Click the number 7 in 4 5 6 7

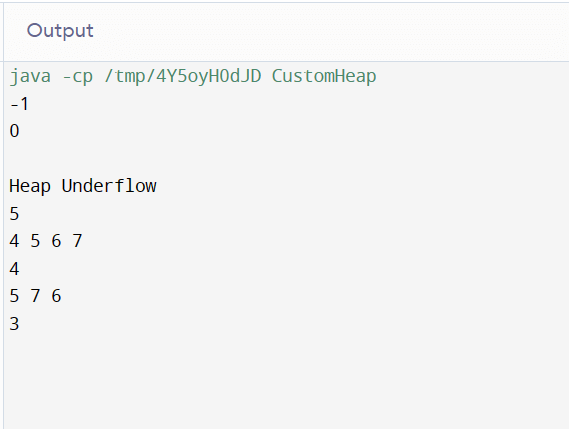tap(77, 241)
